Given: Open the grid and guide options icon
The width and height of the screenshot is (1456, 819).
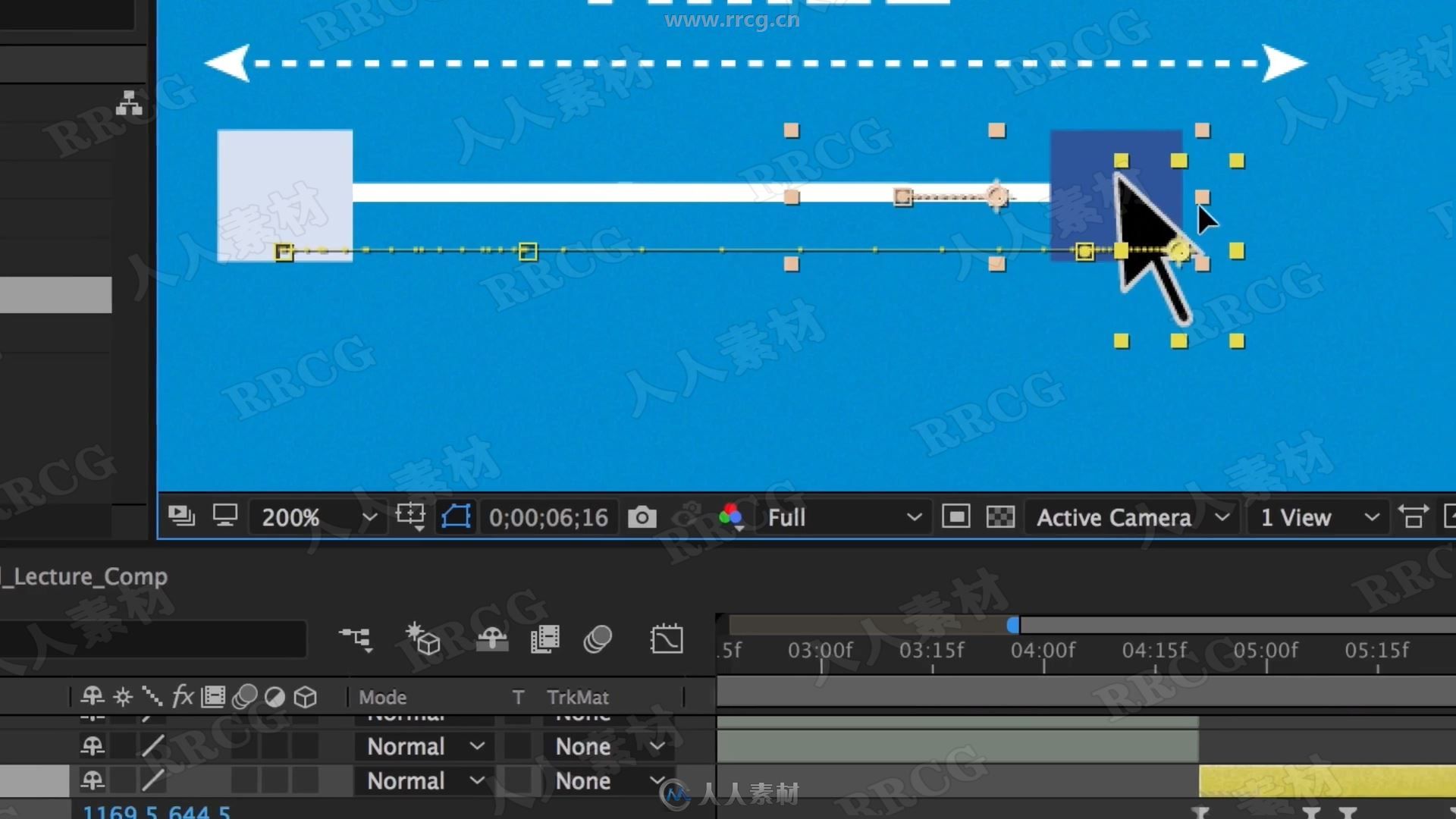Looking at the screenshot, I should 411,517.
